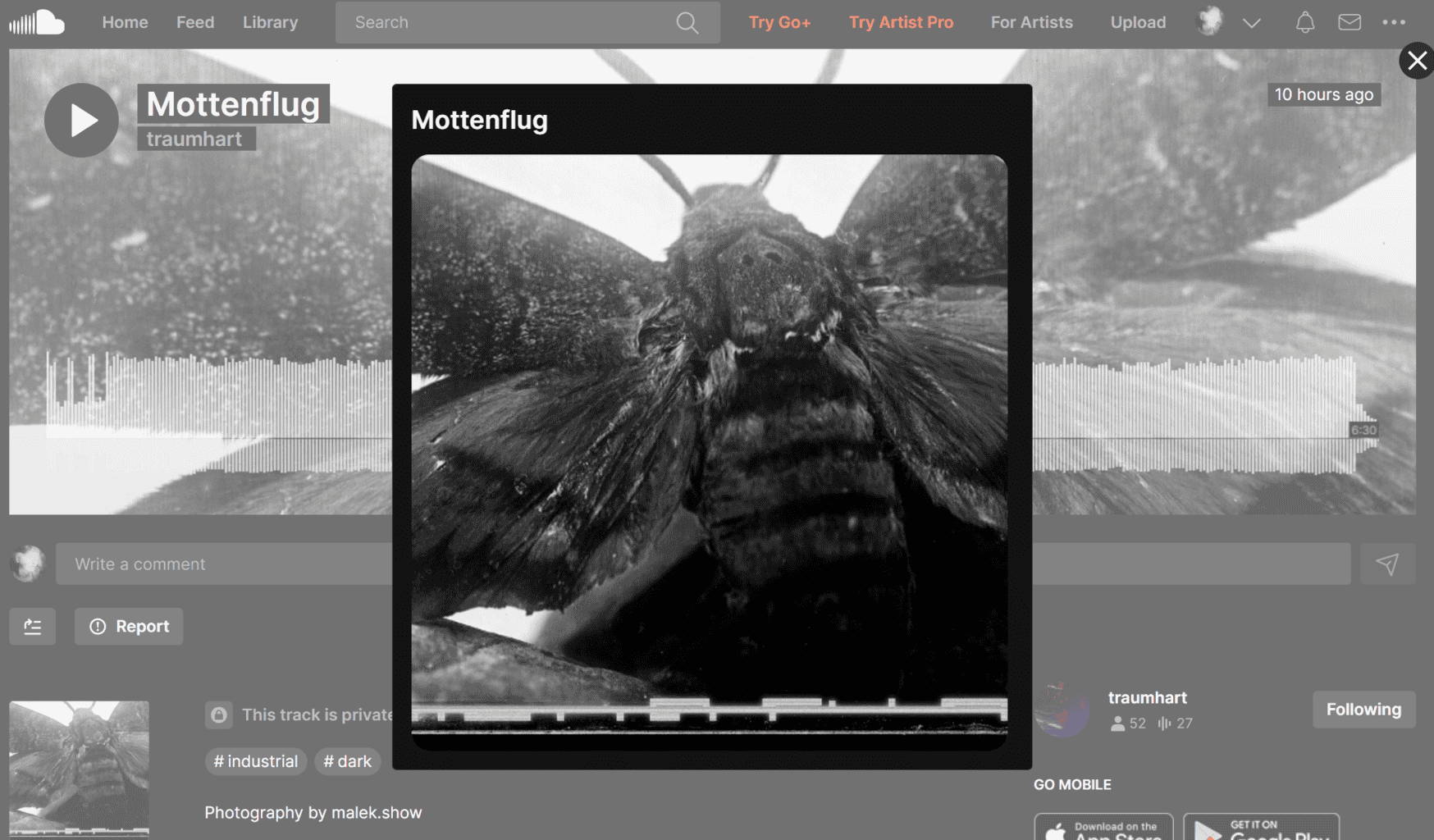The width and height of the screenshot is (1434, 840).
Task: Click the send comment arrow icon
Action: pos(1386,564)
